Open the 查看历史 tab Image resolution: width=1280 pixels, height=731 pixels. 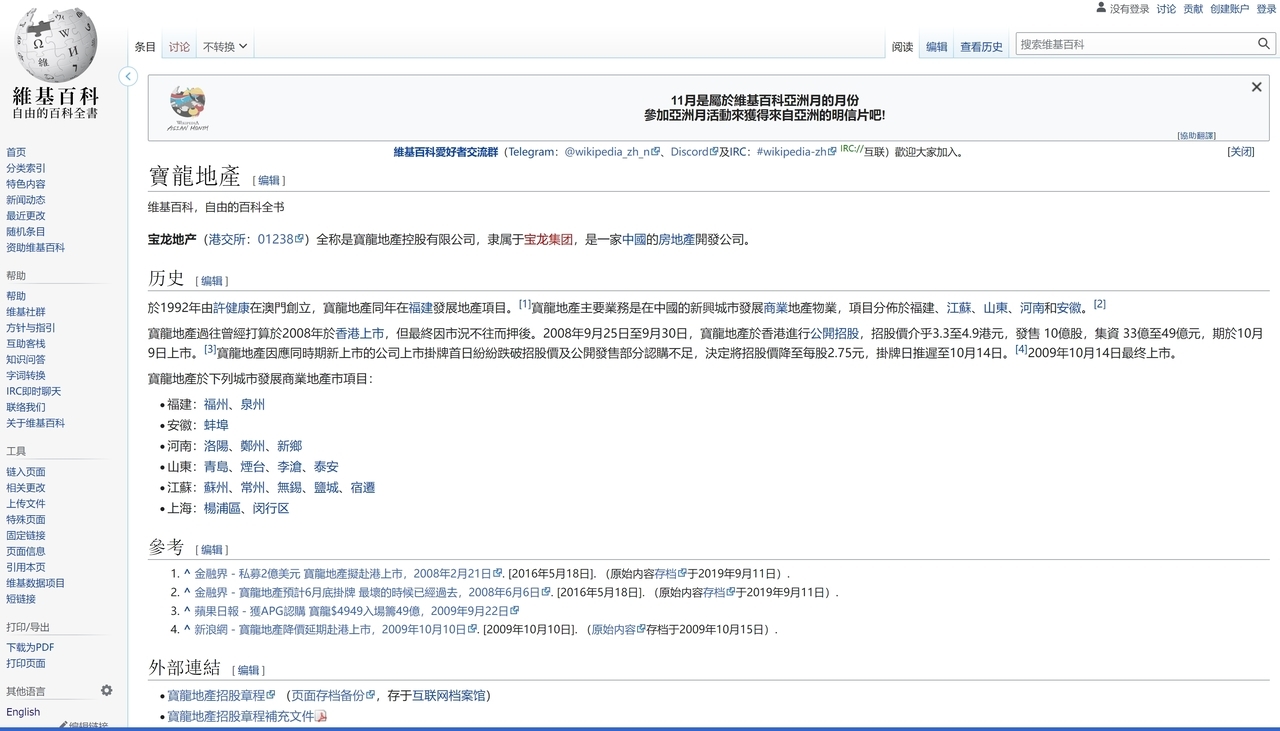click(981, 46)
